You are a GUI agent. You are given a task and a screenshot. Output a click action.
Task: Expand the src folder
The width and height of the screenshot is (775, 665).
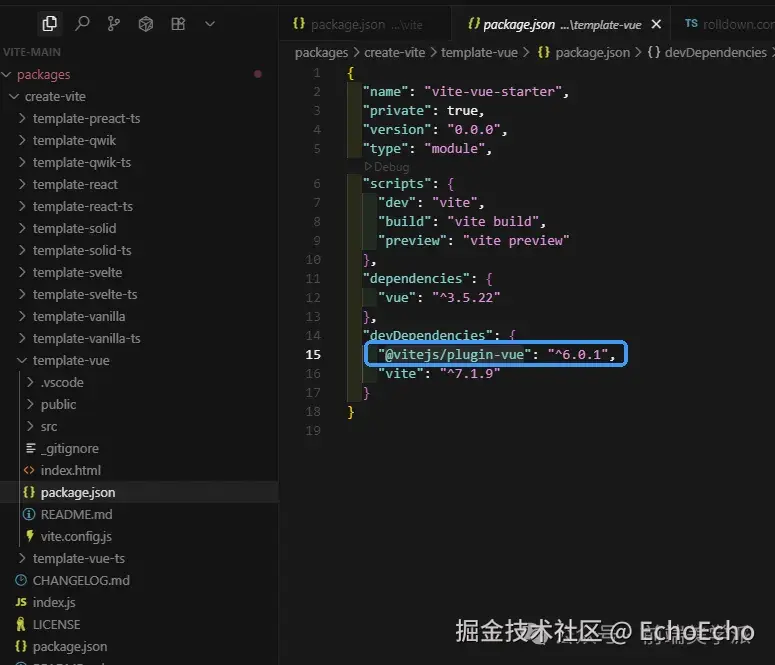pos(29,426)
